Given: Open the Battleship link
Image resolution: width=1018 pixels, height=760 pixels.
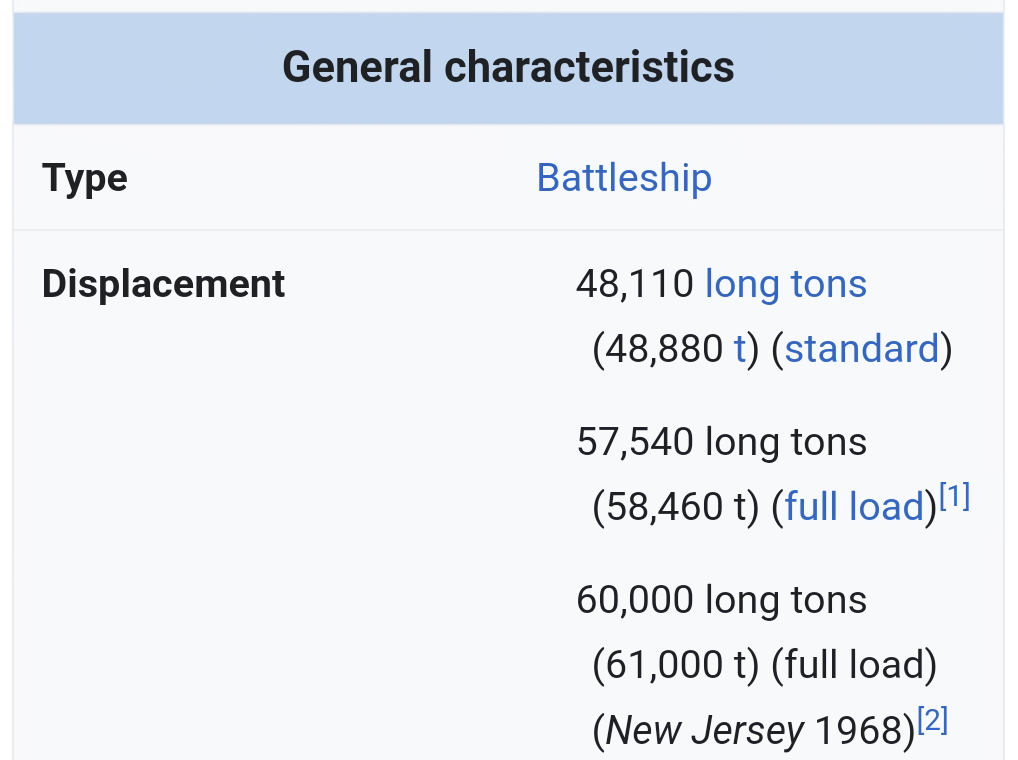Looking at the screenshot, I should (x=624, y=178).
